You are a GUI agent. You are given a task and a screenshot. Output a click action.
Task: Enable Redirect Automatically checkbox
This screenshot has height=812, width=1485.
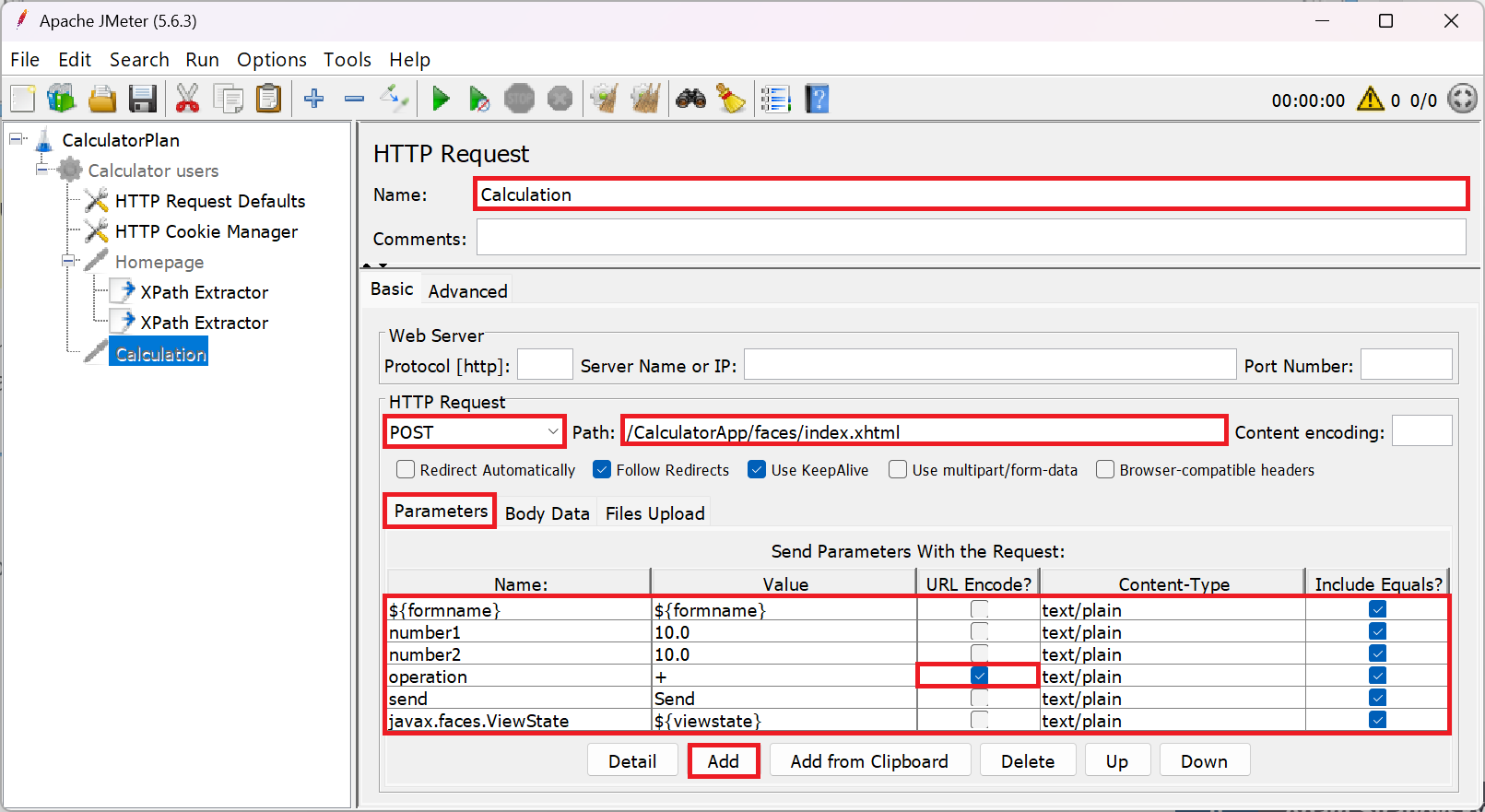click(x=406, y=470)
